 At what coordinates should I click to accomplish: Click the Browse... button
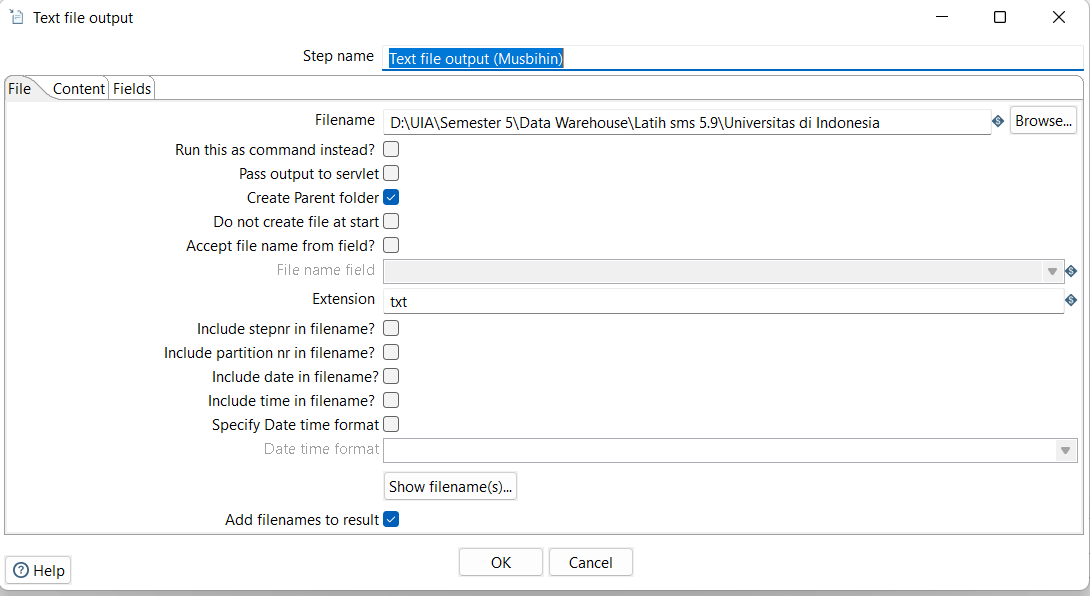click(x=1043, y=121)
